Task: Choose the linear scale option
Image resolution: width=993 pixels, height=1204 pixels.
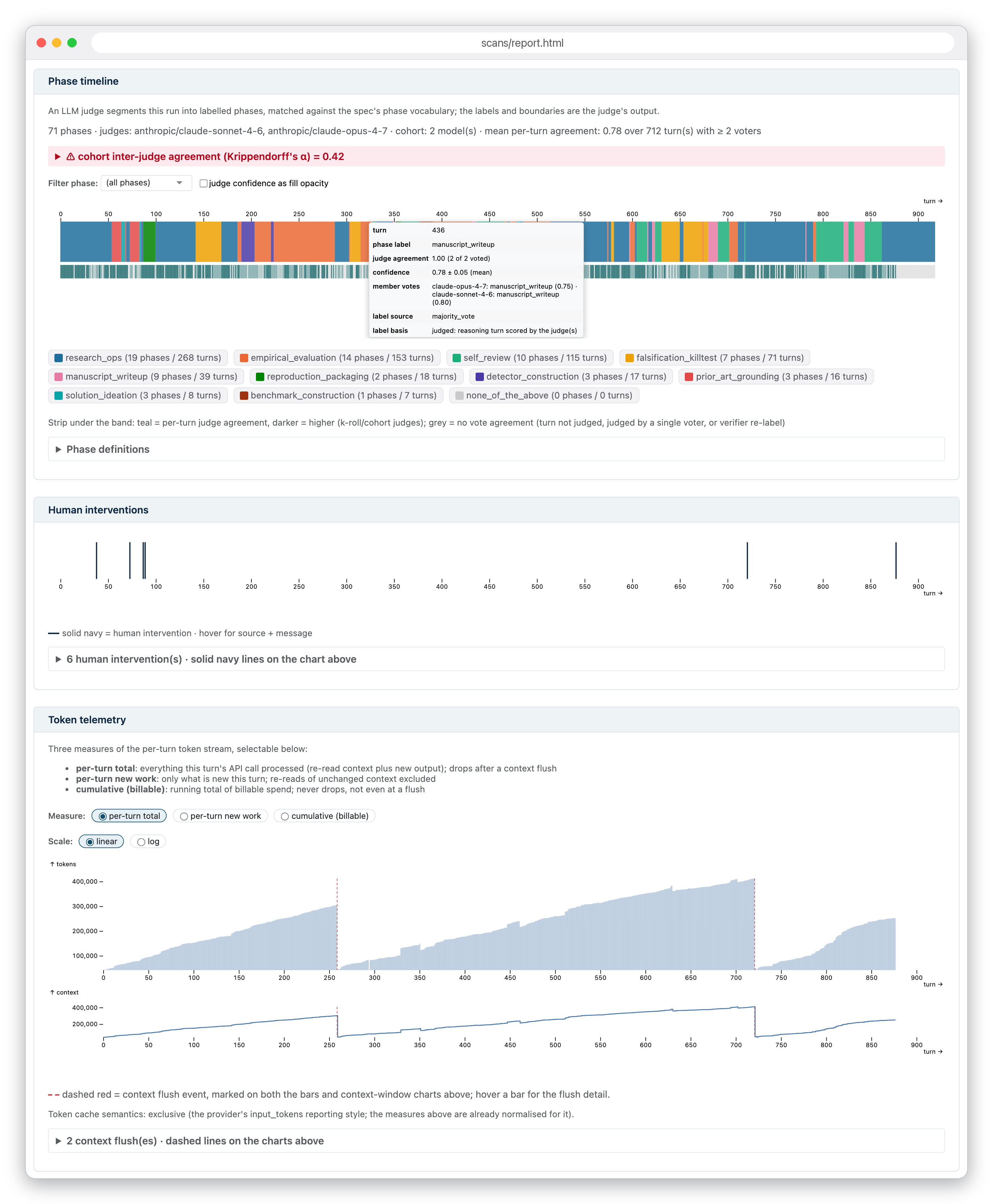Action: click(x=101, y=841)
